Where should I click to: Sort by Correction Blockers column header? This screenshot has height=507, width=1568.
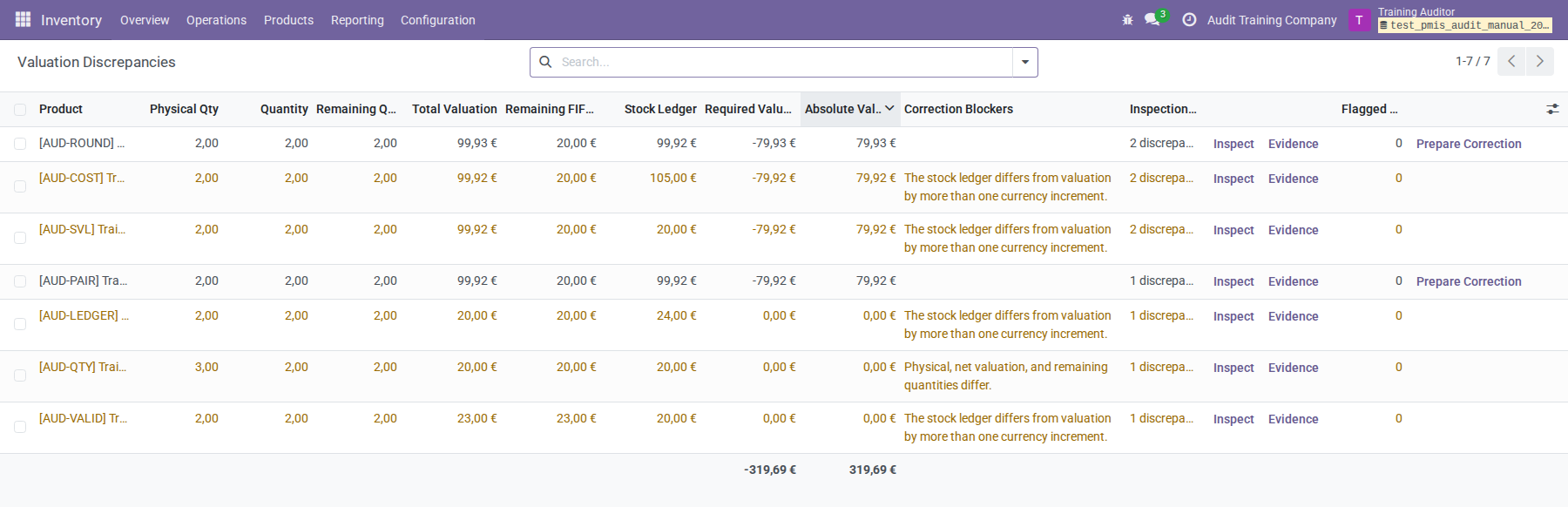coord(958,109)
